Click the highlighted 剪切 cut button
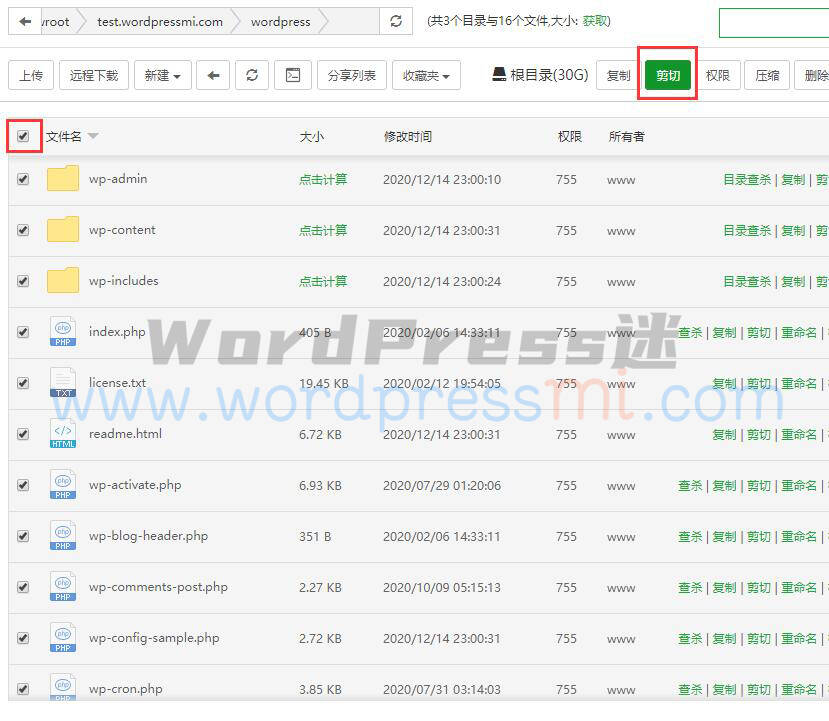This screenshot has width=829, height=721. click(667, 74)
